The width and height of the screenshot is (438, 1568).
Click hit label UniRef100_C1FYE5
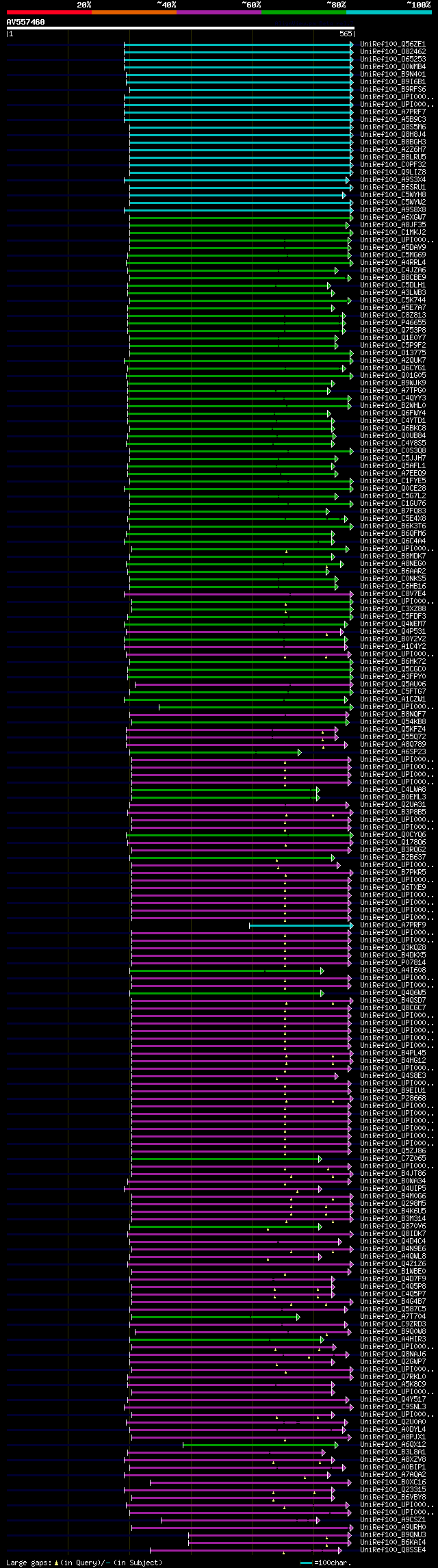click(393, 480)
